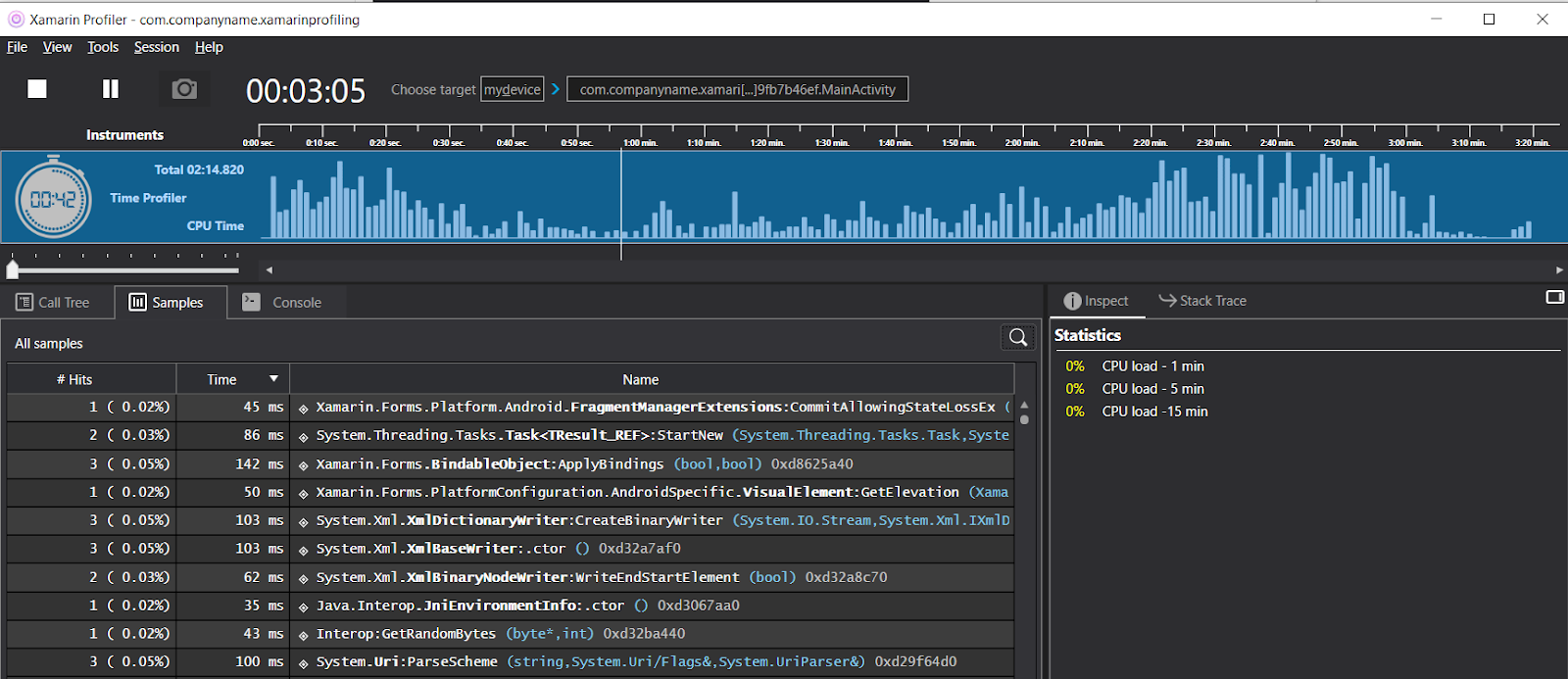Click the Time Profiler stopwatch icon
Screen dimensions: 1568x679
[54, 199]
